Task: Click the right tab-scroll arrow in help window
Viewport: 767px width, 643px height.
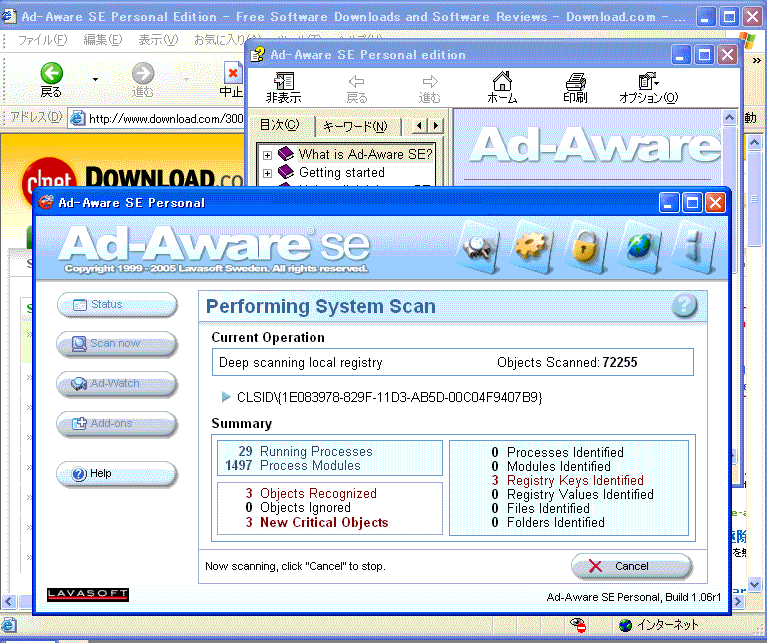Action: click(x=435, y=126)
